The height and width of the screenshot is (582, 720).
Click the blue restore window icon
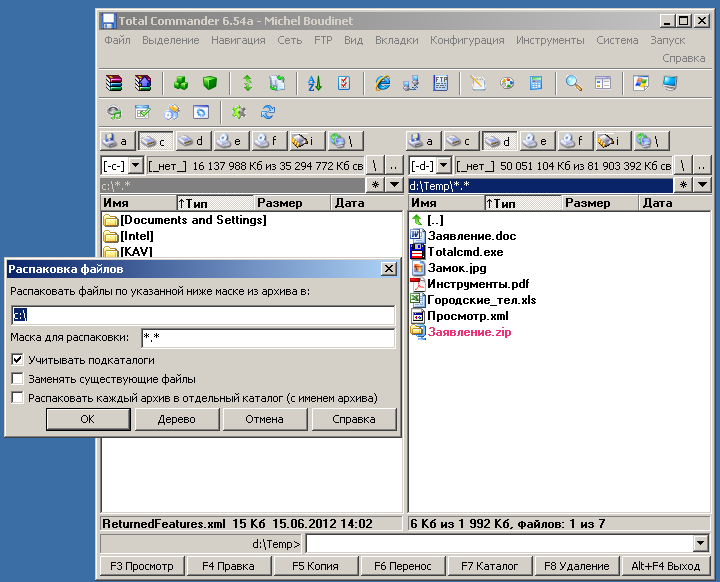pos(201,112)
